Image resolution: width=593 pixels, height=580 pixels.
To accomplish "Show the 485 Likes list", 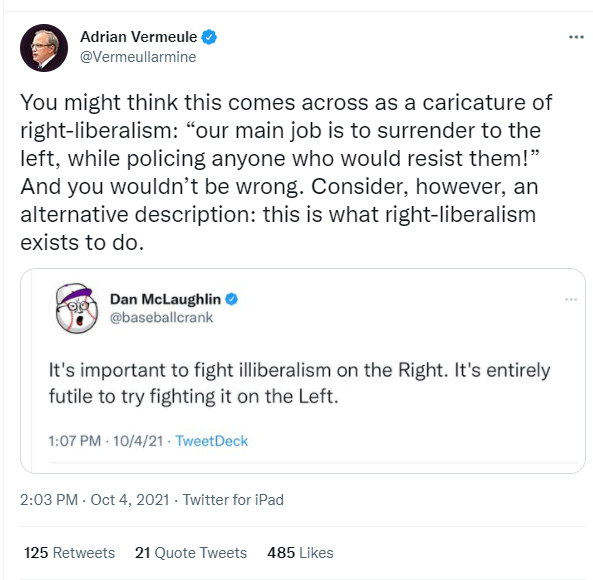I will 300,552.
